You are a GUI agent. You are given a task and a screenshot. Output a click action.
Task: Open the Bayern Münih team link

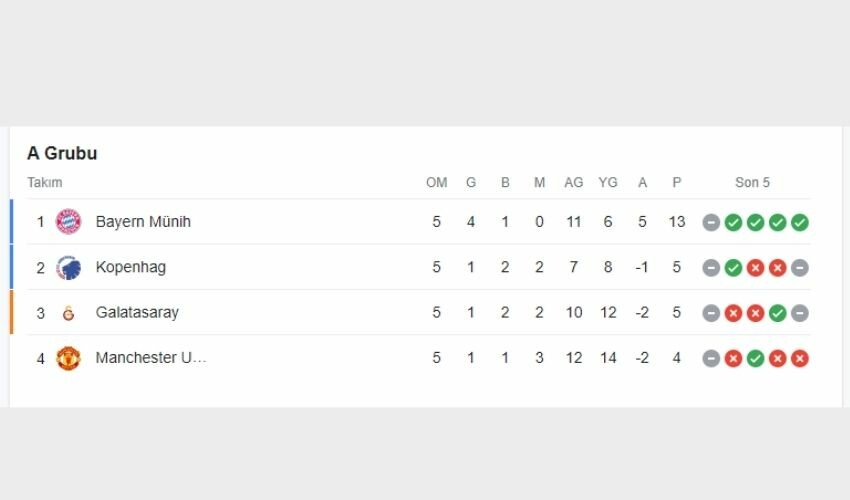tap(143, 222)
